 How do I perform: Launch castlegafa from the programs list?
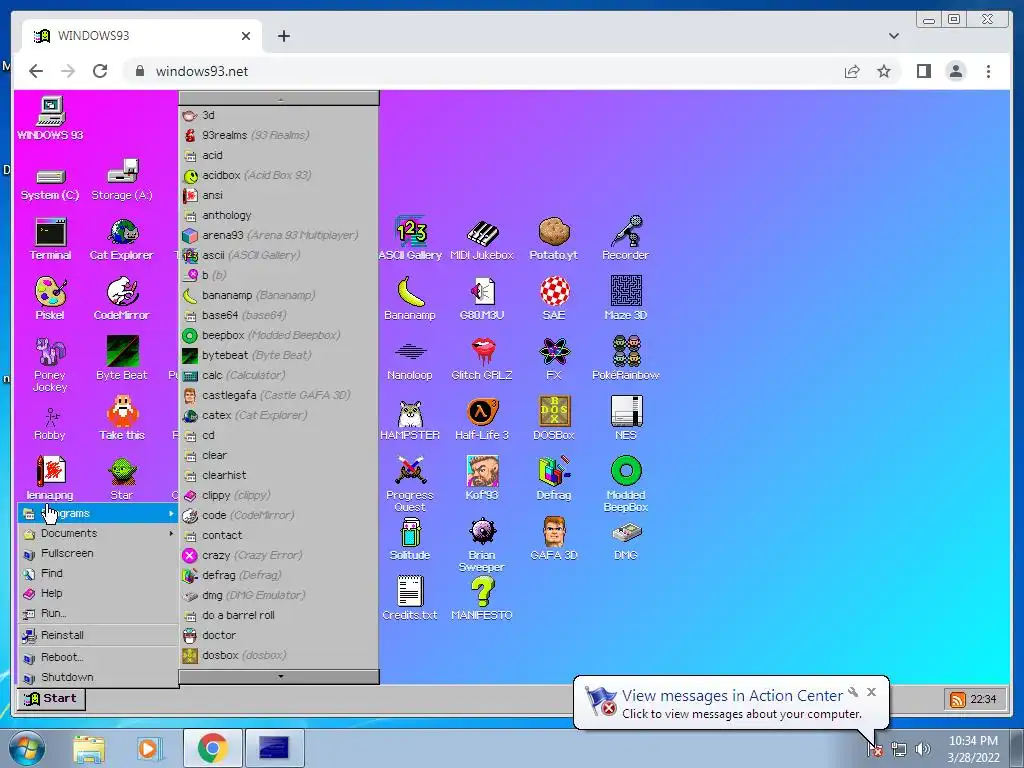point(279,395)
